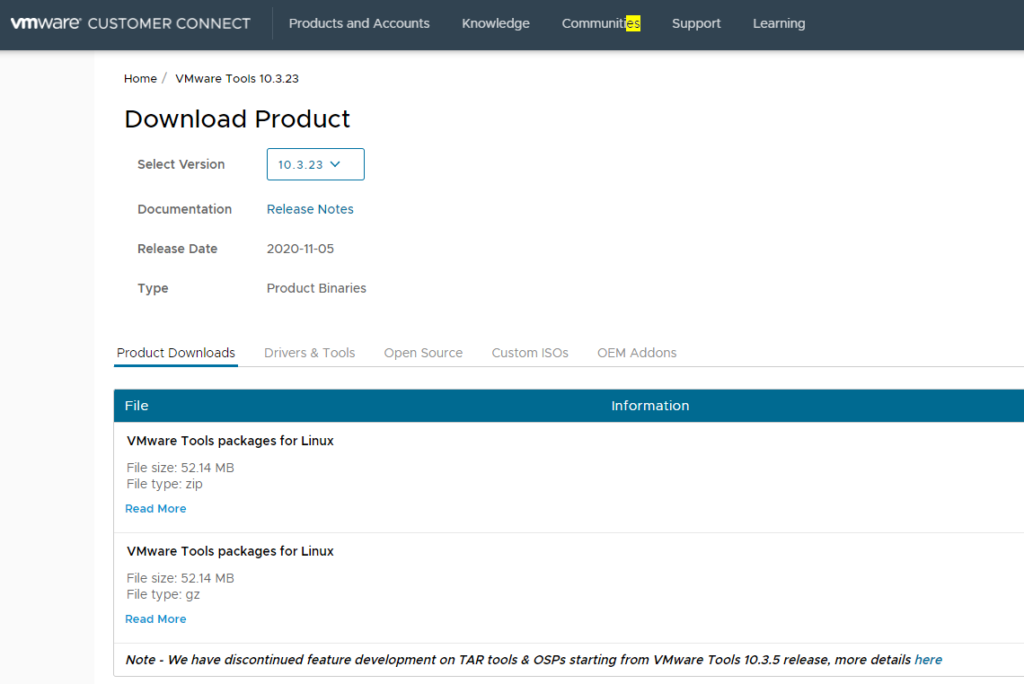
Task: Select the Product Downloads tab
Action: 176,353
